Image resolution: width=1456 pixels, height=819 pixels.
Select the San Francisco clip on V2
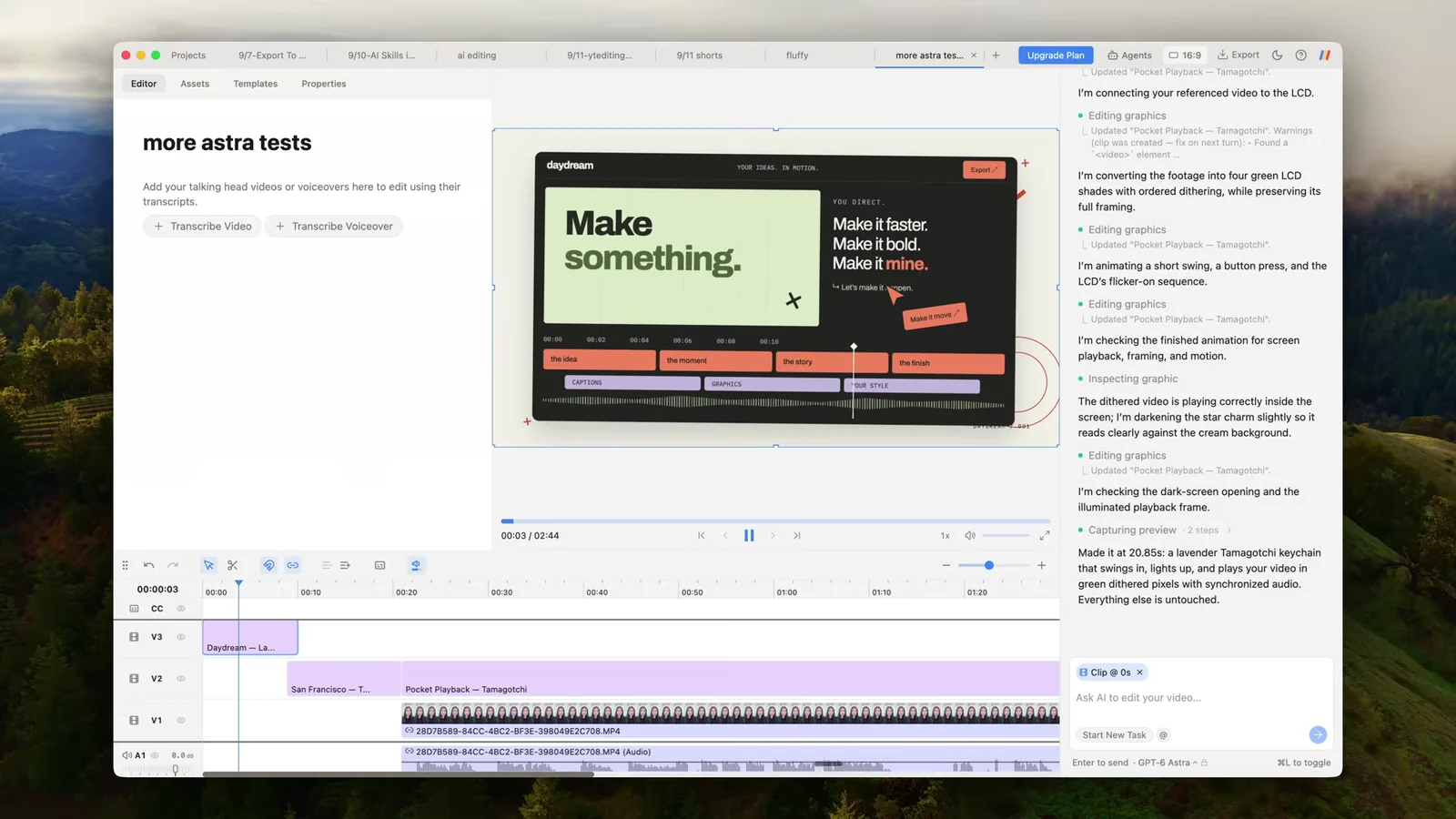point(344,679)
